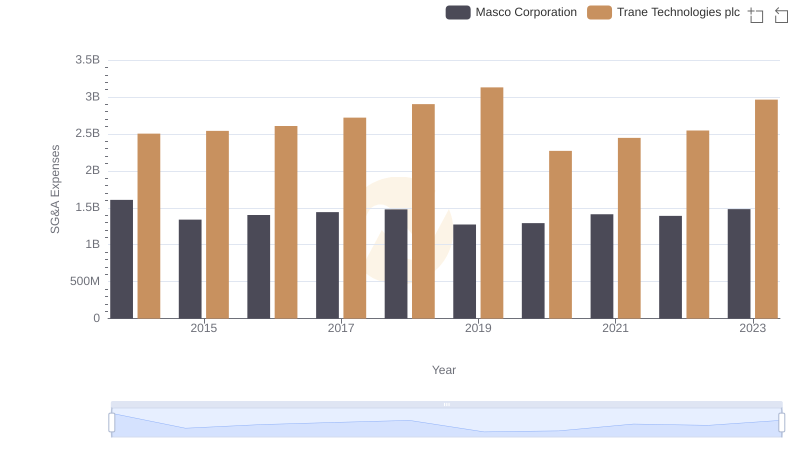Click Masco Corporation bar for 2015
The height and width of the screenshot is (461, 800).
[190, 269]
